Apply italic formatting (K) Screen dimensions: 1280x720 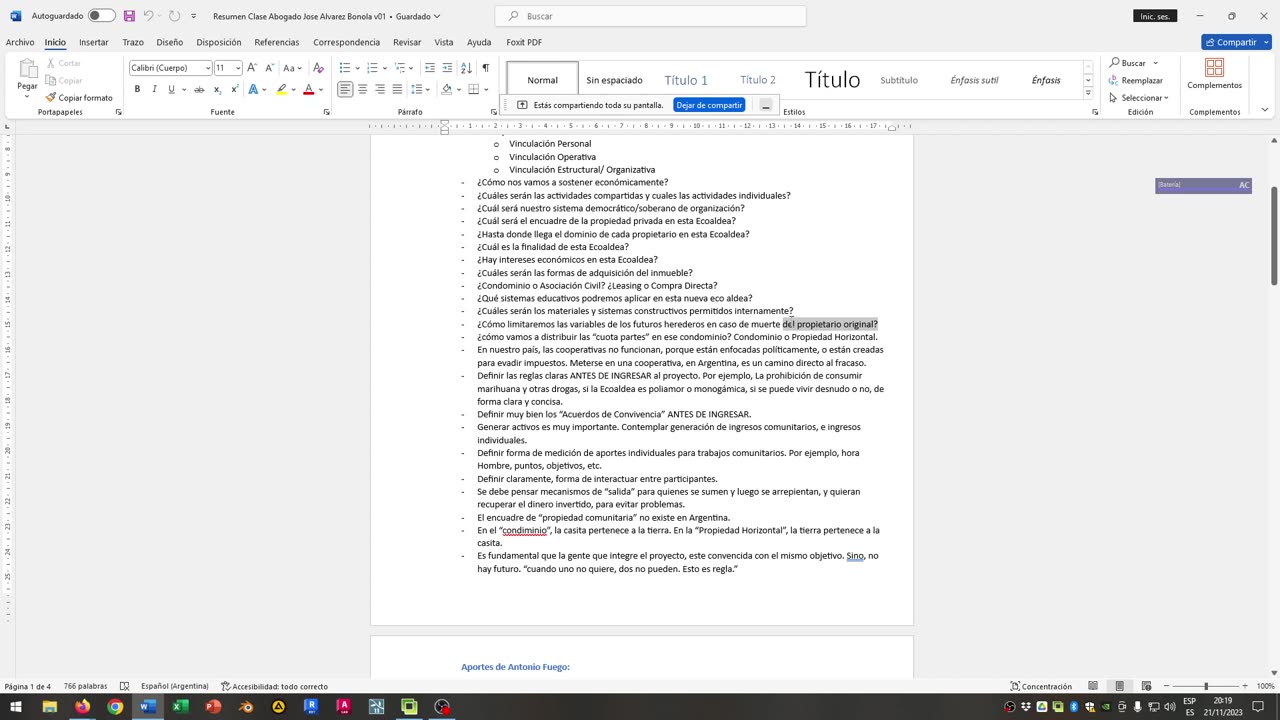coord(154,89)
